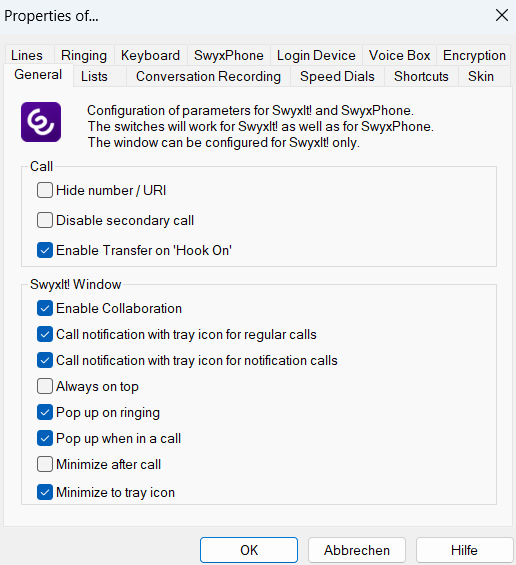Open the Conversation Recording tab
This screenshot has height=565, width=516.
[x=208, y=76]
